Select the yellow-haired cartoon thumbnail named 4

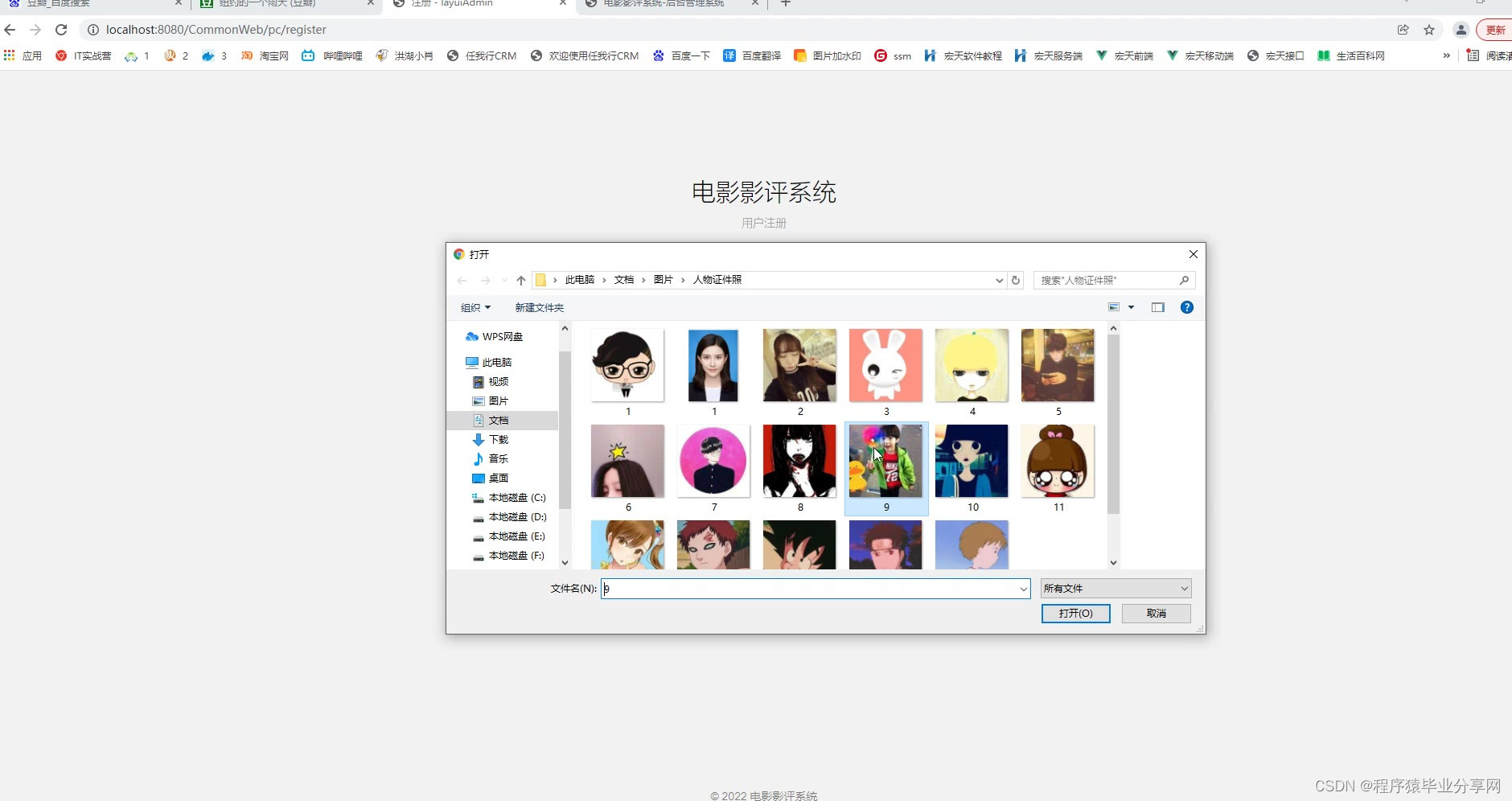click(x=972, y=365)
